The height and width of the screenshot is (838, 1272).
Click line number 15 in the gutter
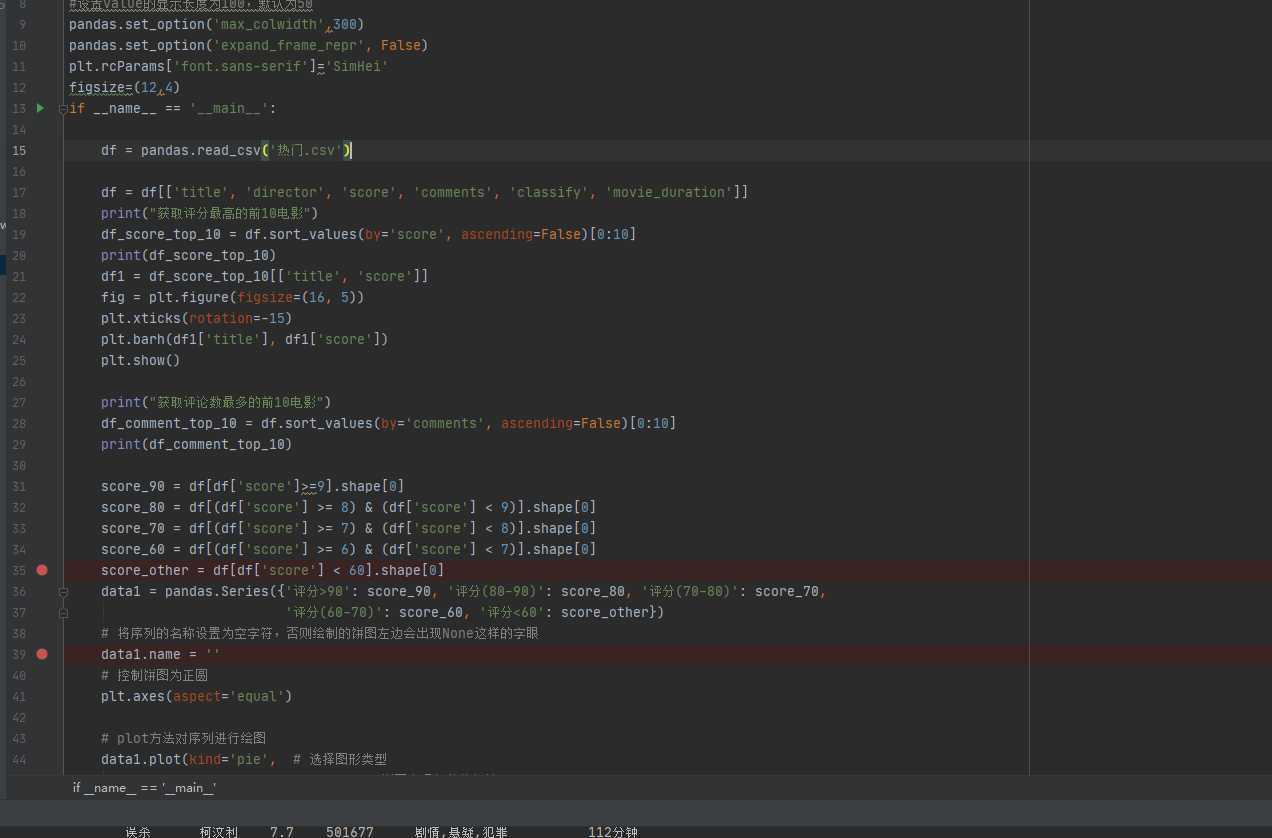pos(20,150)
